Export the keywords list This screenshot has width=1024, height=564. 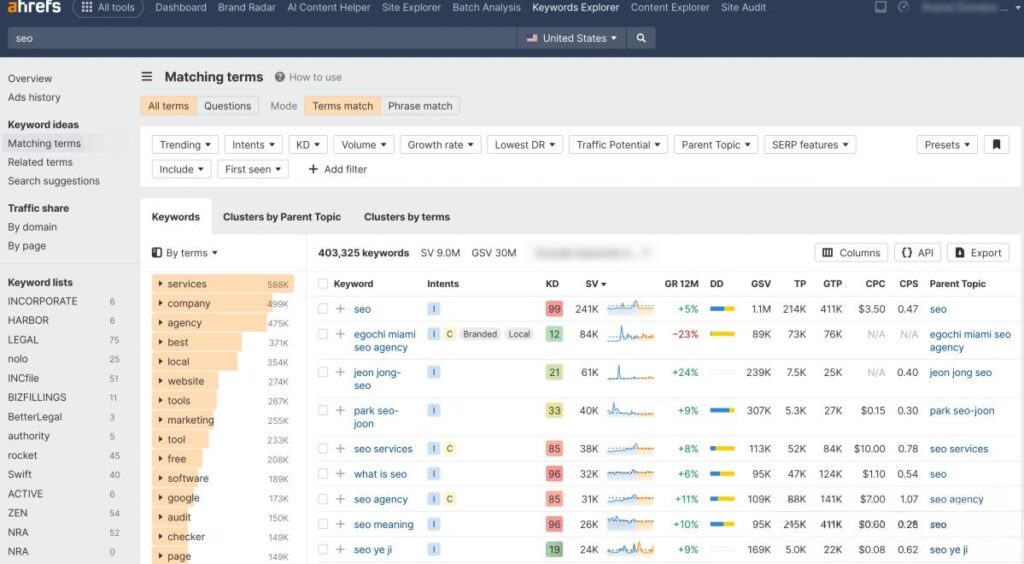978,253
